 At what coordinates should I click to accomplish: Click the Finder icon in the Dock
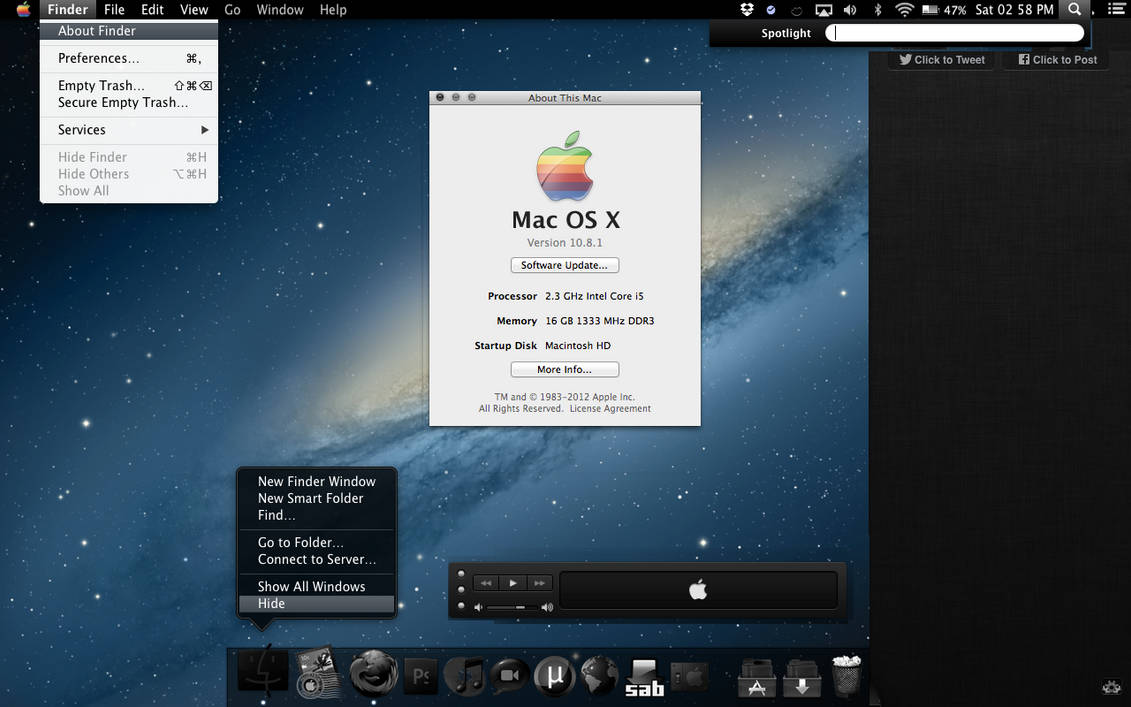(x=263, y=672)
